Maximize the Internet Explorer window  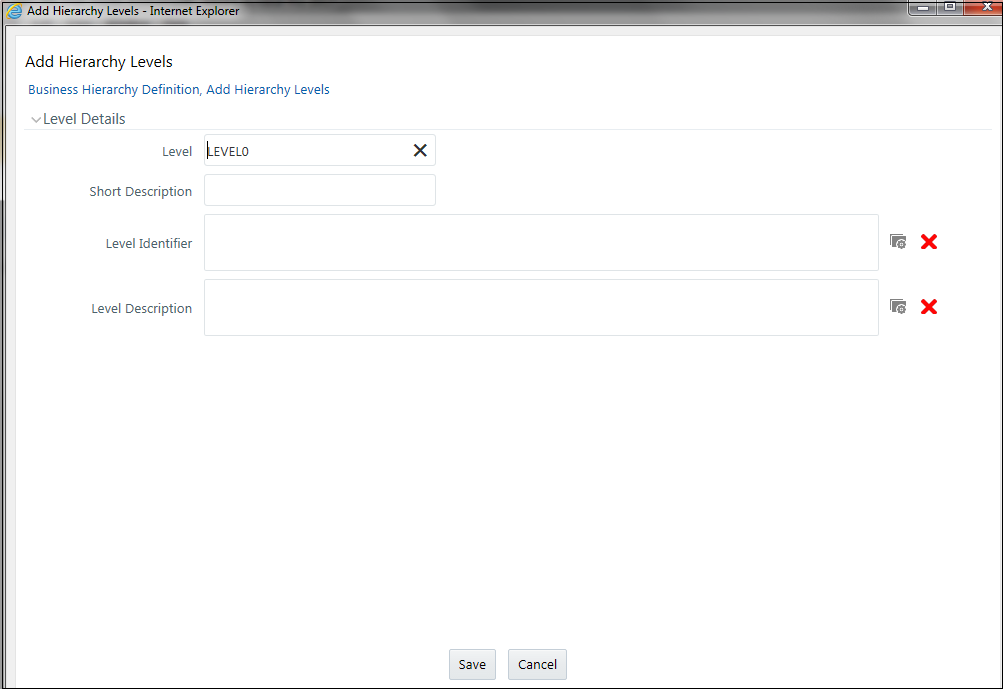point(951,8)
